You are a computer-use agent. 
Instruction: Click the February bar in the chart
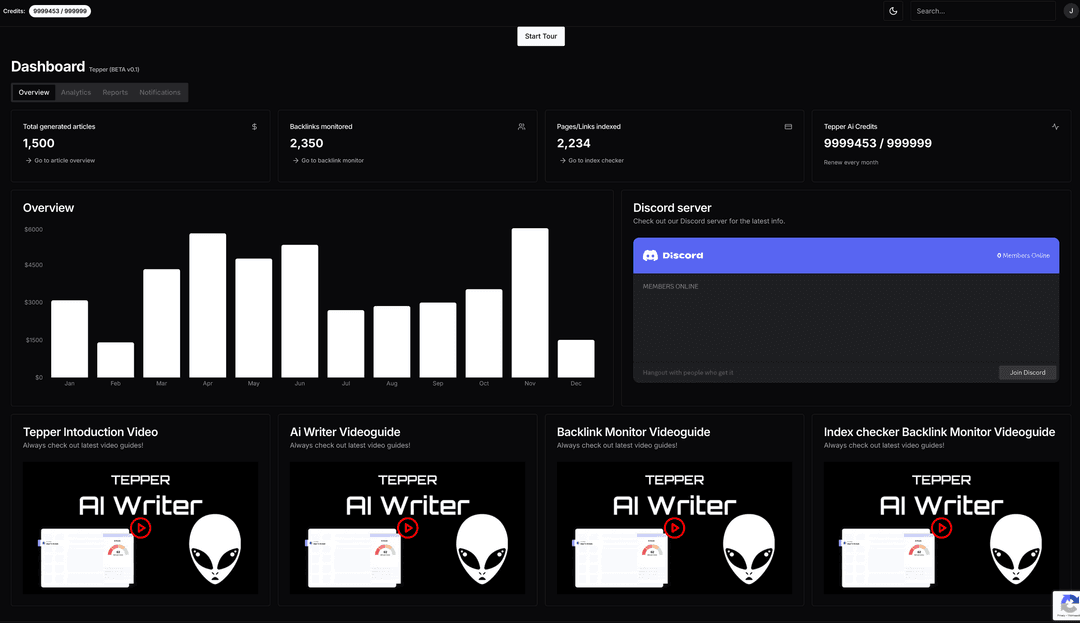pyautogui.click(x=116, y=359)
